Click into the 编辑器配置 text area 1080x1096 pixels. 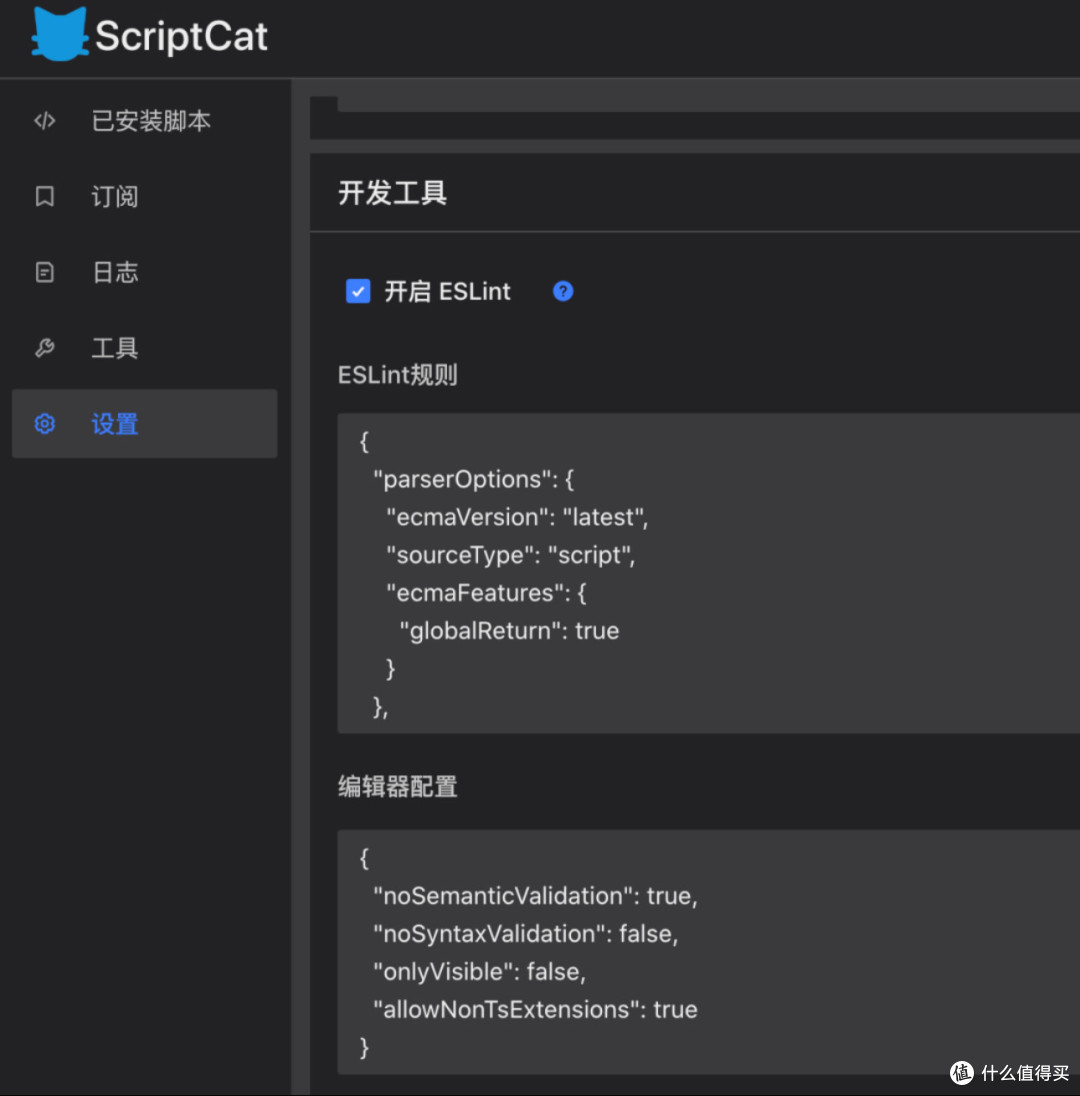pyautogui.click(x=708, y=952)
